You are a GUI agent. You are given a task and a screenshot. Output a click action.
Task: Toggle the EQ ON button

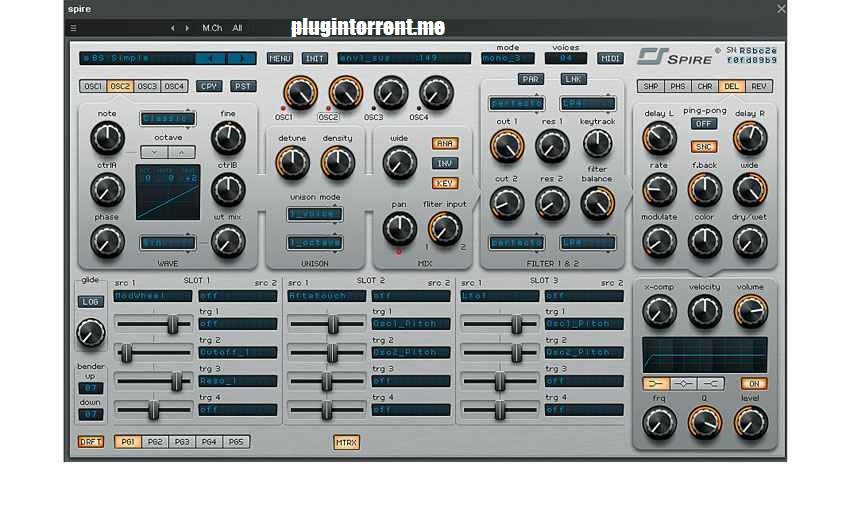[754, 384]
